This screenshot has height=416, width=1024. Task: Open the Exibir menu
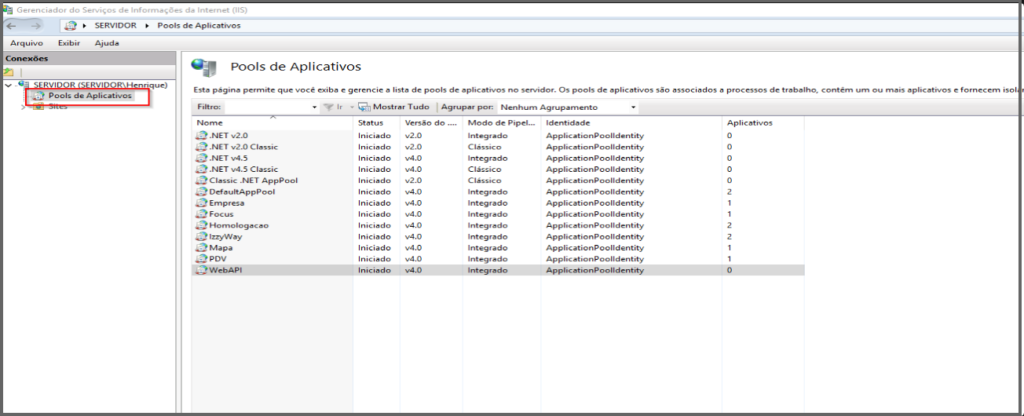pos(69,43)
